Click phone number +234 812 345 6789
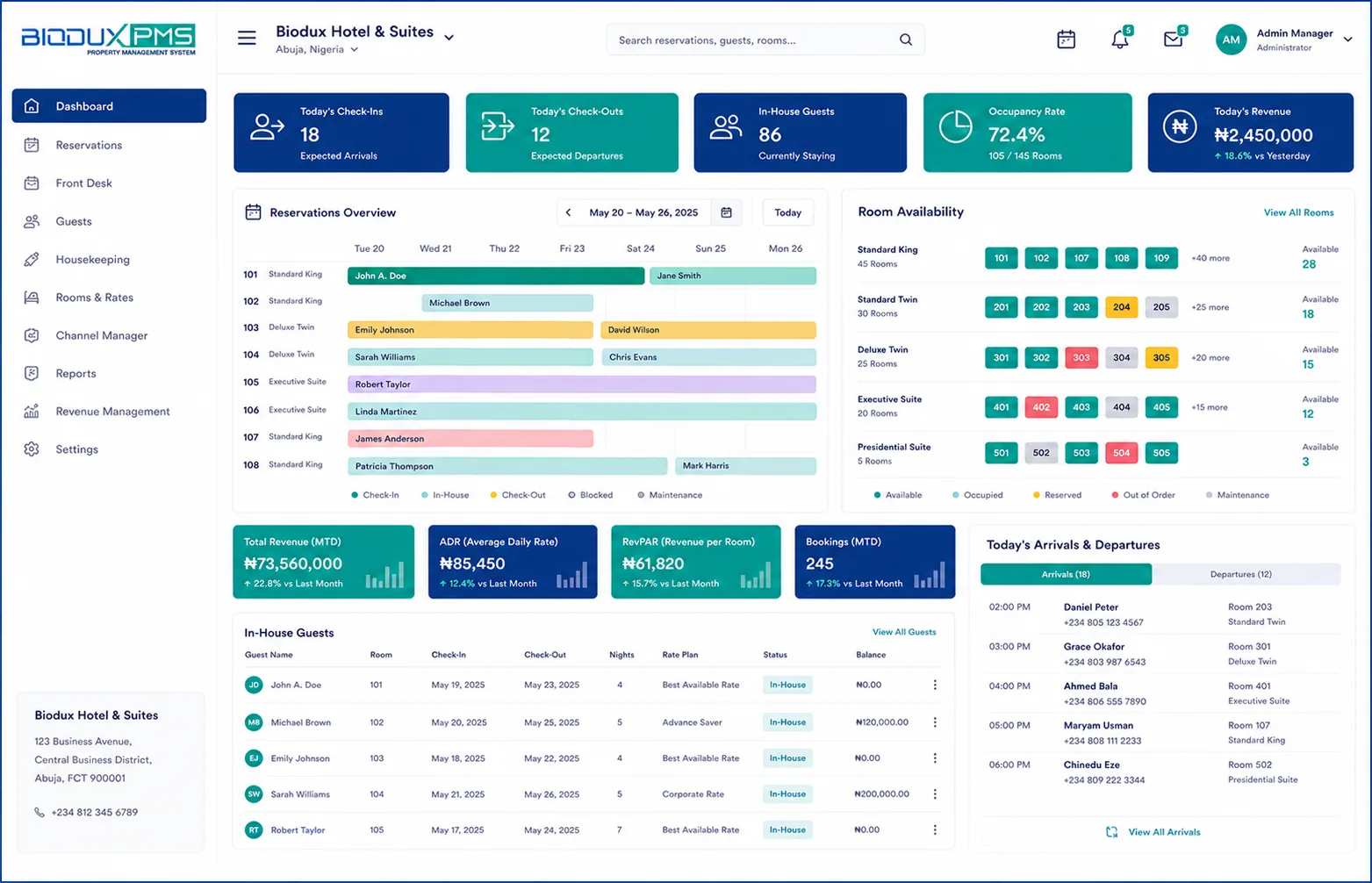The height and width of the screenshot is (883, 1372). [95, 812]
